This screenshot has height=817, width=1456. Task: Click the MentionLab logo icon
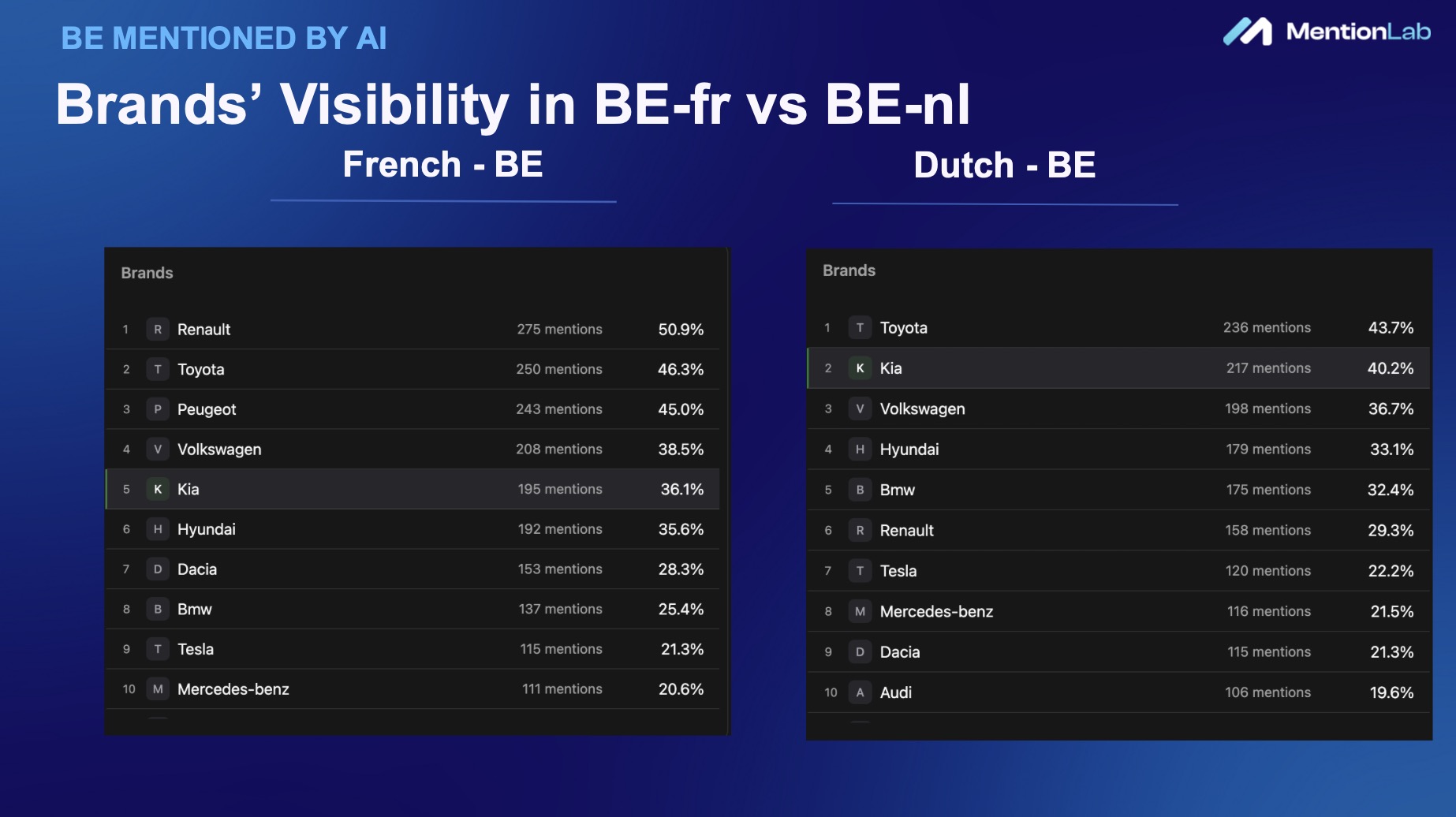coord(1248,32)
